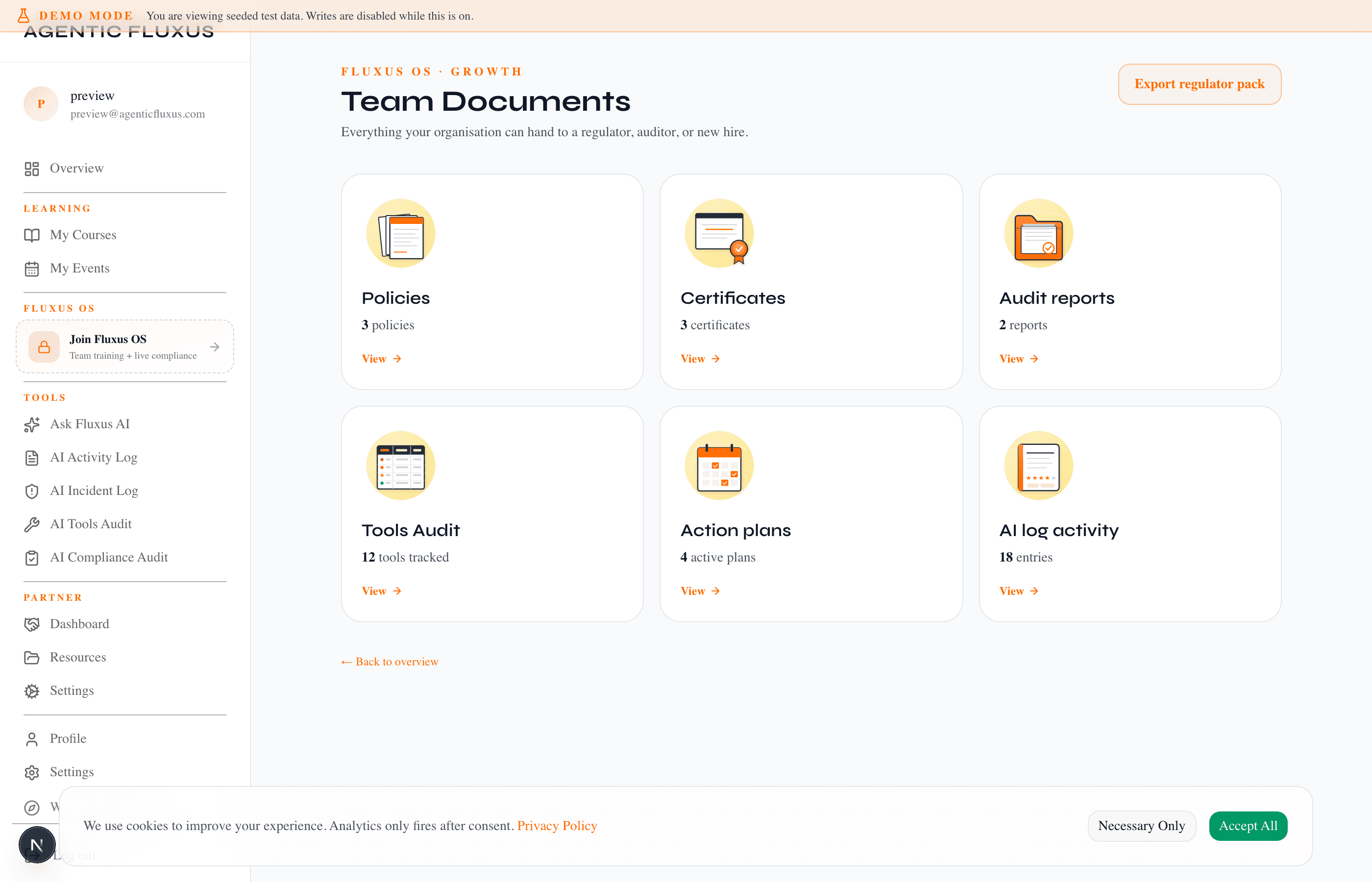Click Export regulator pack
Screen dimensions: 1372x882
[x=1199, y=84]
